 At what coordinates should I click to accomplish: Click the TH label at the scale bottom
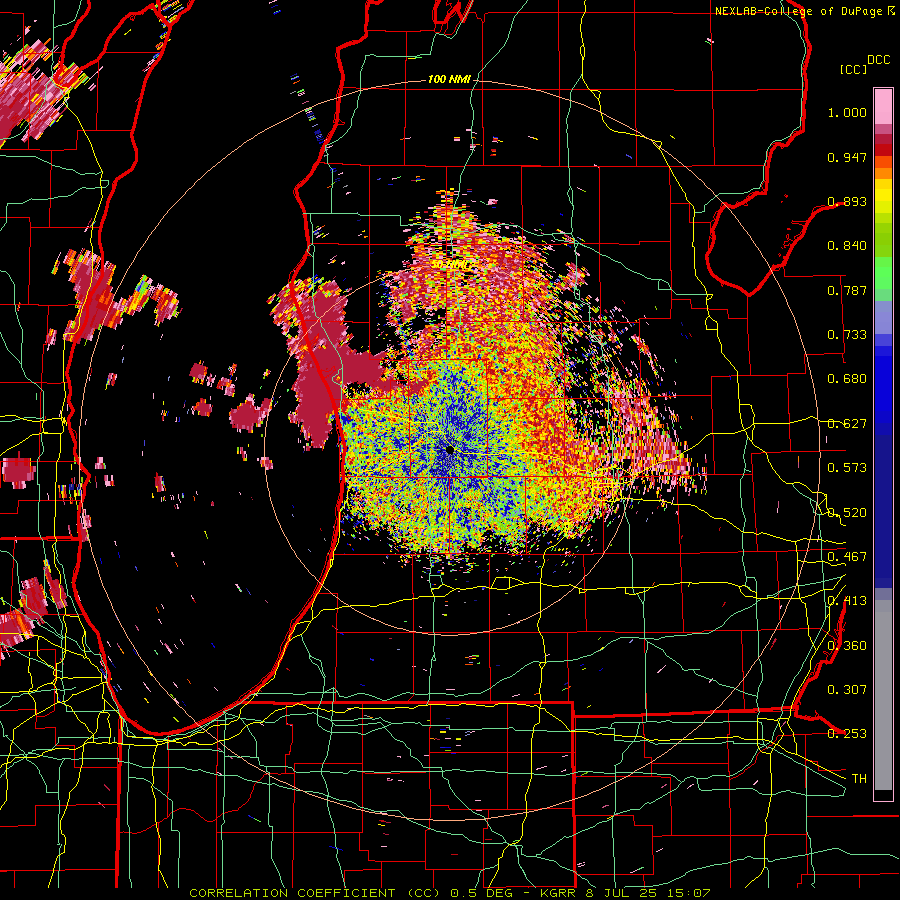(x=859, y=778)
